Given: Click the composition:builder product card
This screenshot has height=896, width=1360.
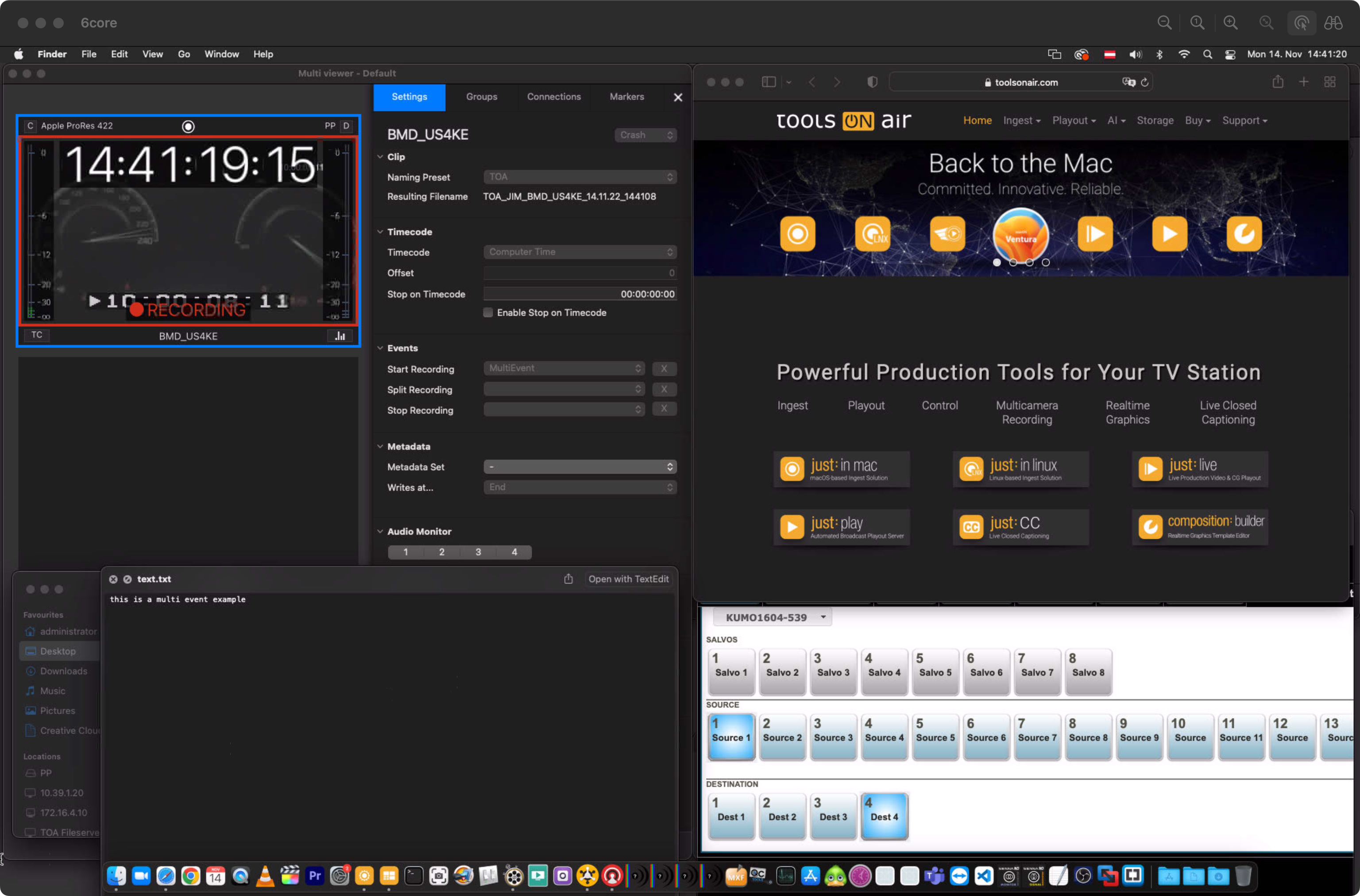Looking at the screenshot, I should click(1199, 527).
